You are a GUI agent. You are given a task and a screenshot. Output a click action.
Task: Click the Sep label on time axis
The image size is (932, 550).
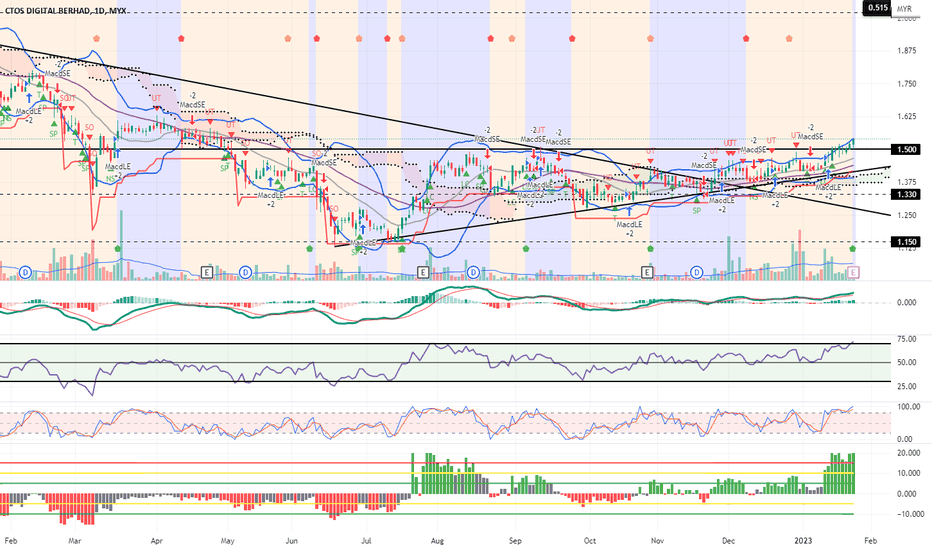coord(515,541)
